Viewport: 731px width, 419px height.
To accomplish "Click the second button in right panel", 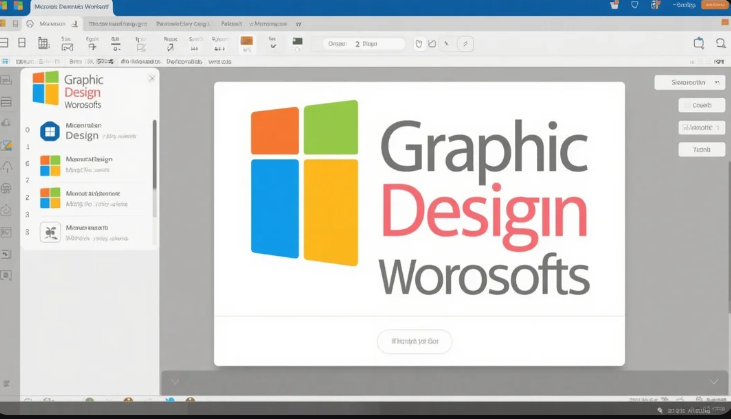I will 702,105.
